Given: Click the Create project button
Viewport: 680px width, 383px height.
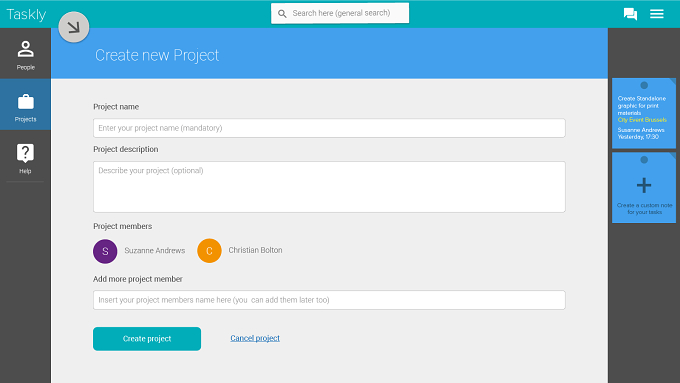Looking at the screenshot, I should coord(147,339).
